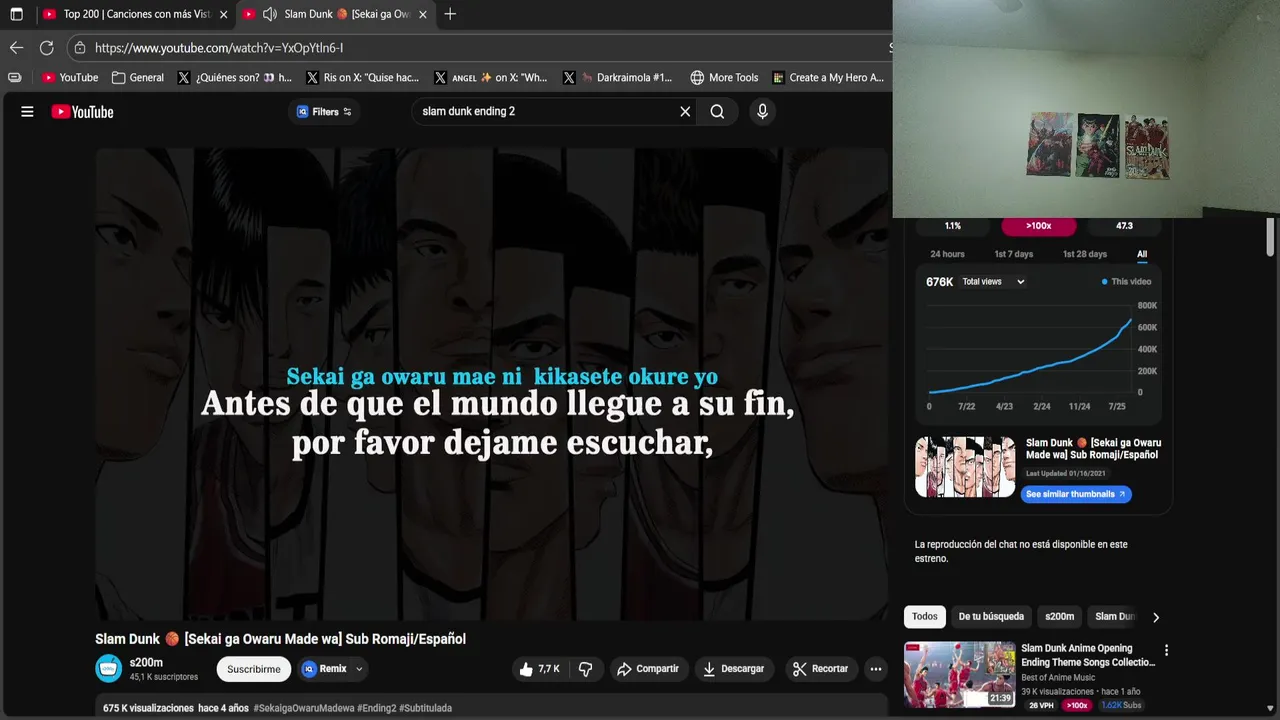This screenshot has width=1280, height=720.
Task: Open the s200m channel name link
Action: coord(146,662)
